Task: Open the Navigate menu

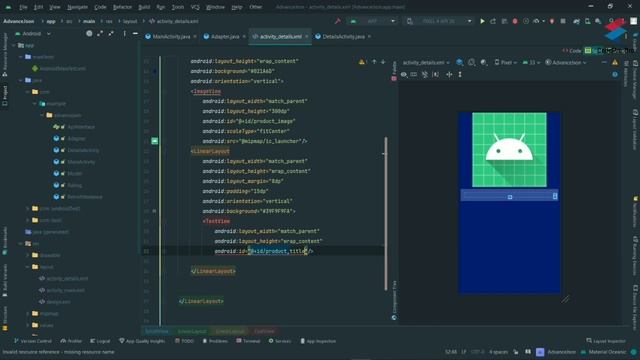Action: 77,7
